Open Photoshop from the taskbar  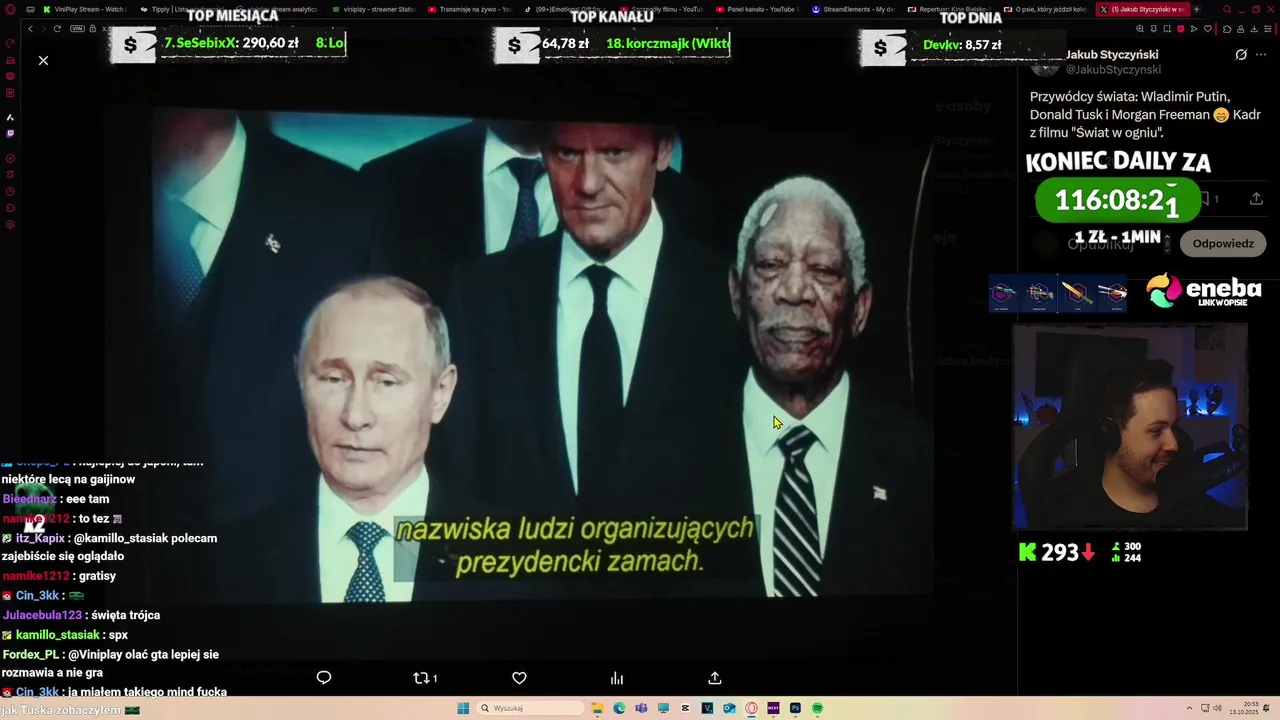pyautogui.click(x=795, y=708)
